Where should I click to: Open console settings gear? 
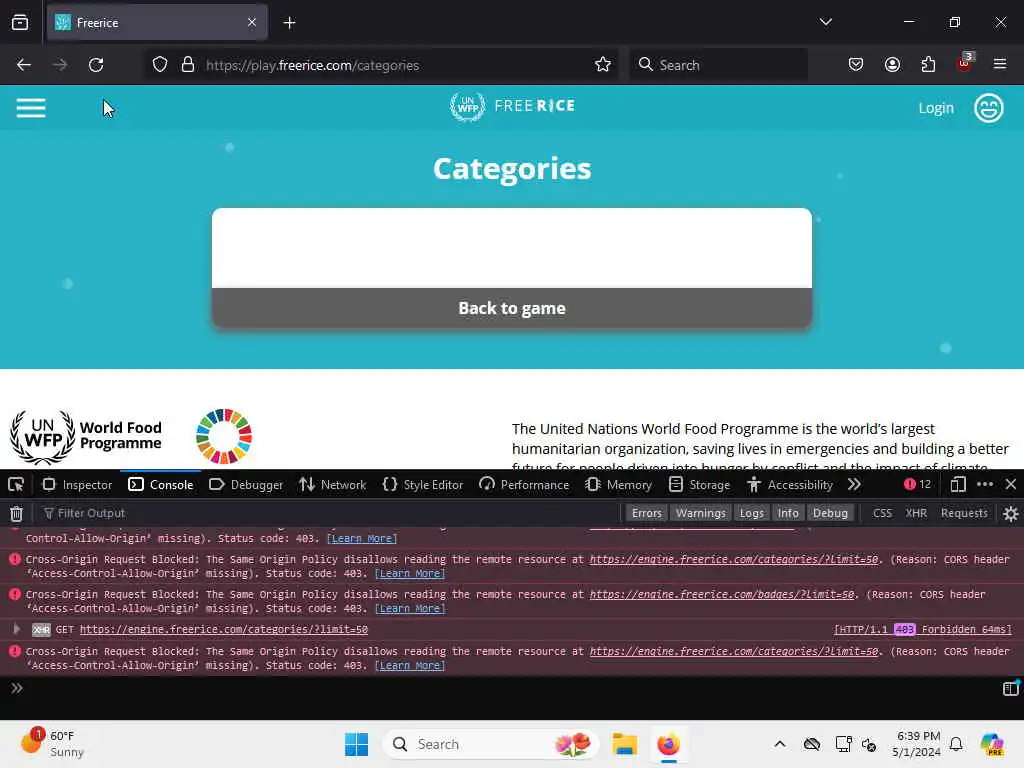[x=1010, y=513]
